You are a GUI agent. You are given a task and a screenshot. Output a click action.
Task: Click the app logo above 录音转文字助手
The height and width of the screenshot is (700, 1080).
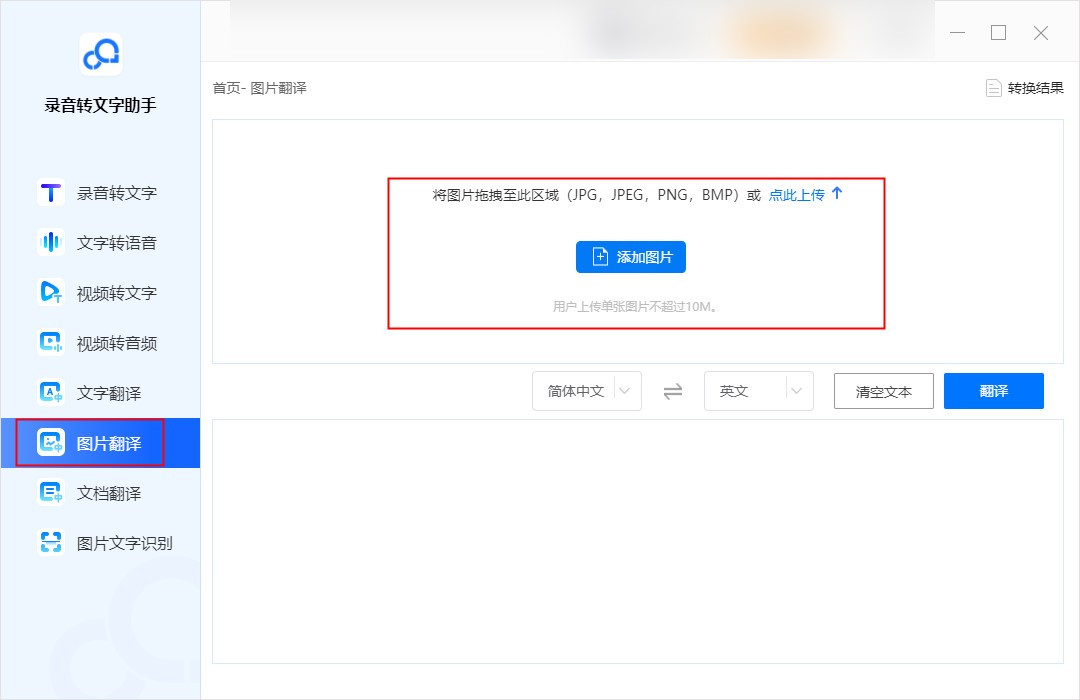pos(100,55)
